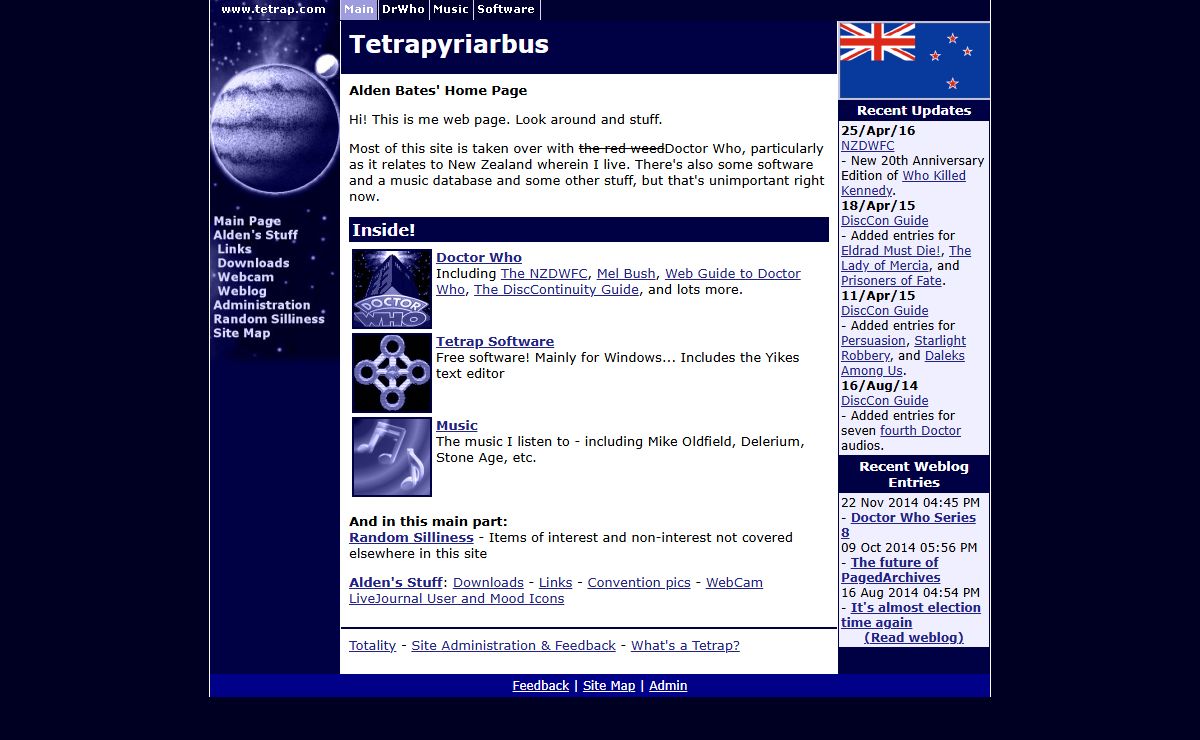Viewport: 1200px width, 740px height.
Task: Open the Site Map link in footer bar
Action: (x=609, y=685)
